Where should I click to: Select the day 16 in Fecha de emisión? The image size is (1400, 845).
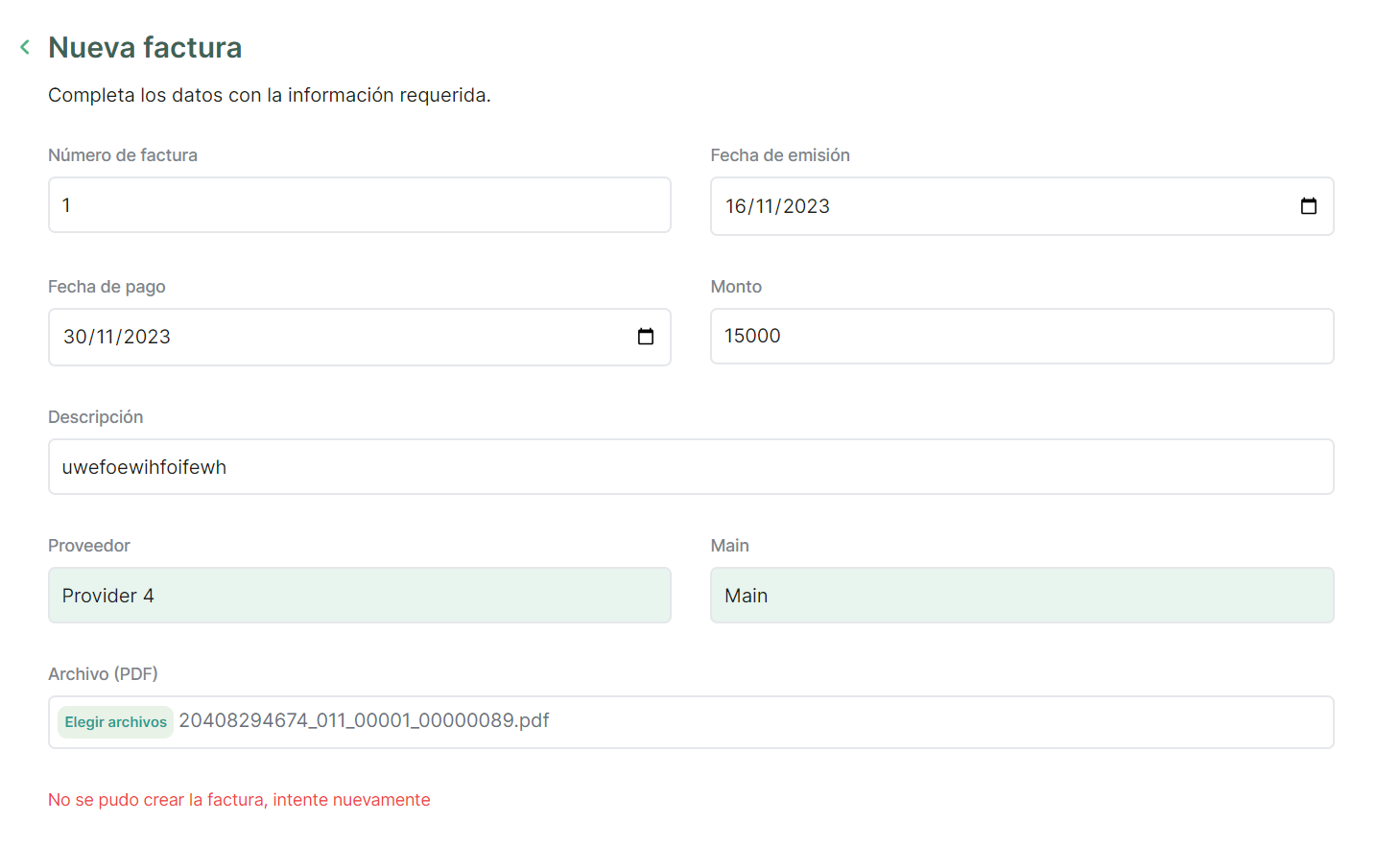point(736,207)
